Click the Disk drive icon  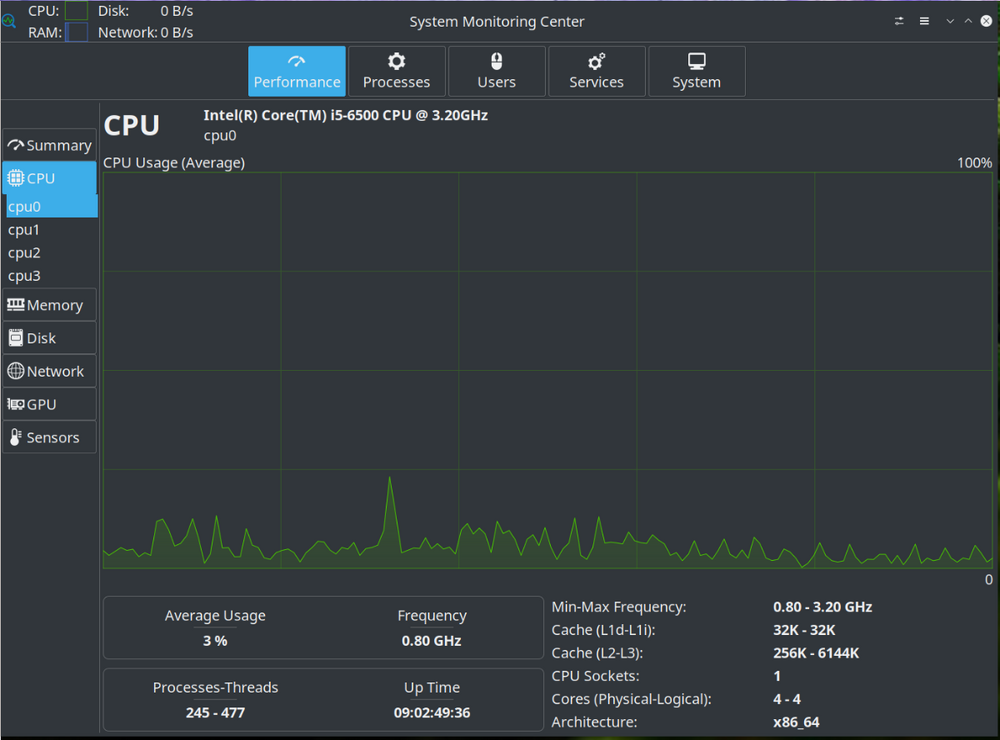(15, 338)
